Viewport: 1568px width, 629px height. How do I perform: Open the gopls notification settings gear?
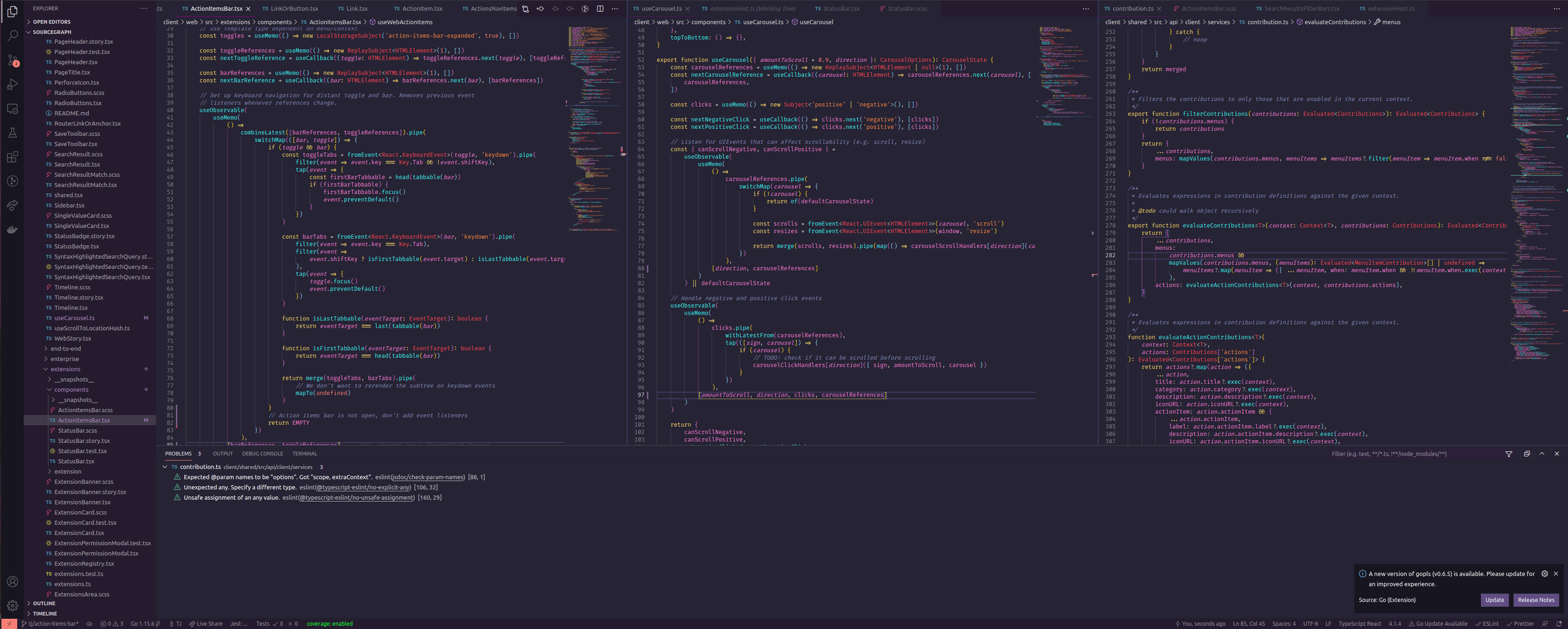tap(1544, 574)
